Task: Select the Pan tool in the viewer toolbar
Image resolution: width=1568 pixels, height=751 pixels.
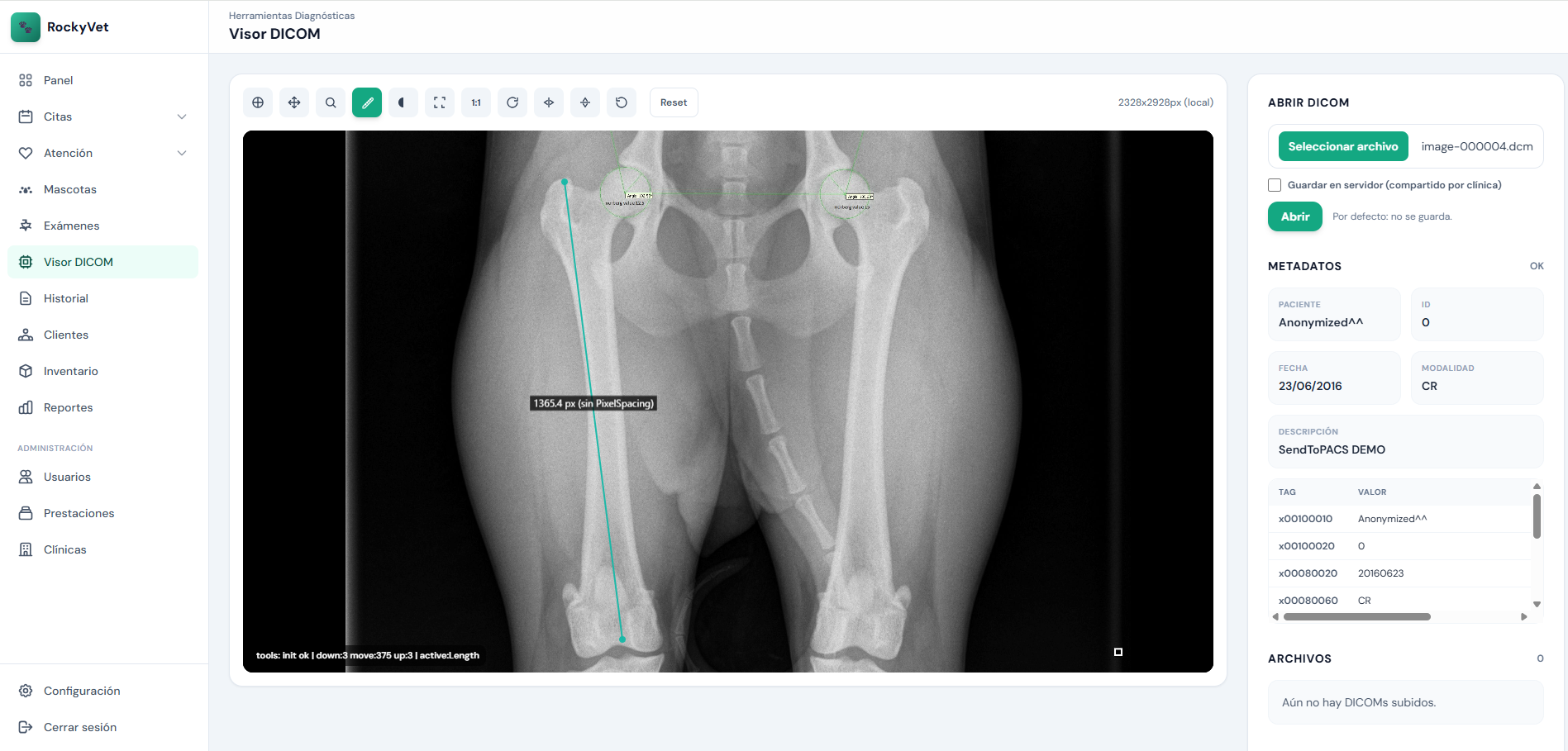Action: [293, 102]
